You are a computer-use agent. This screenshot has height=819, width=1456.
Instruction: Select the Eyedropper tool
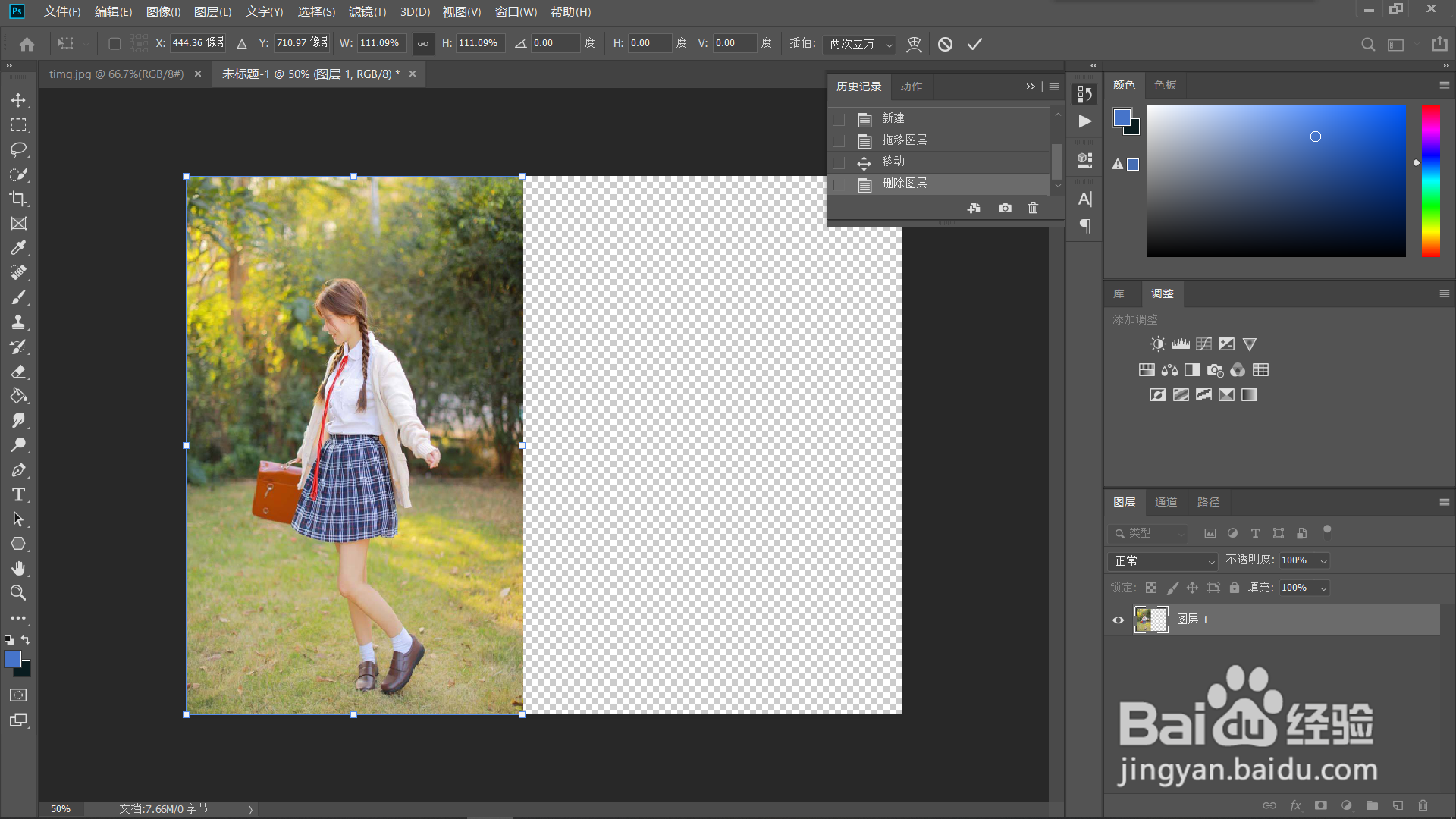click(x=18, y=248)
